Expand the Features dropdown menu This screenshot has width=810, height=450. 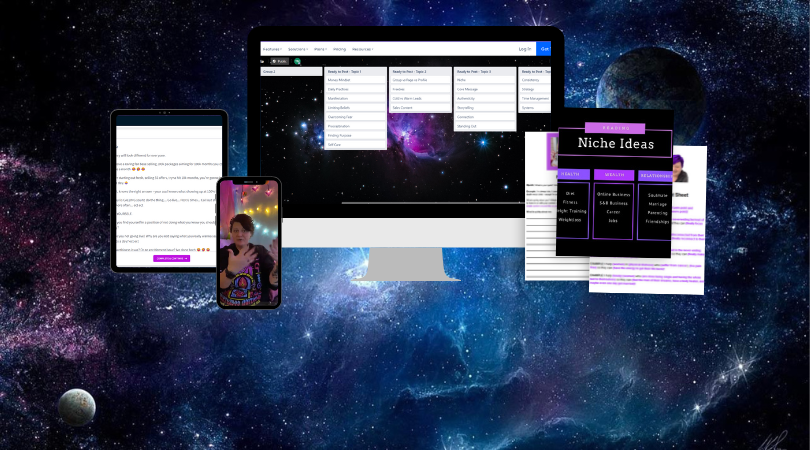[270, 48]
